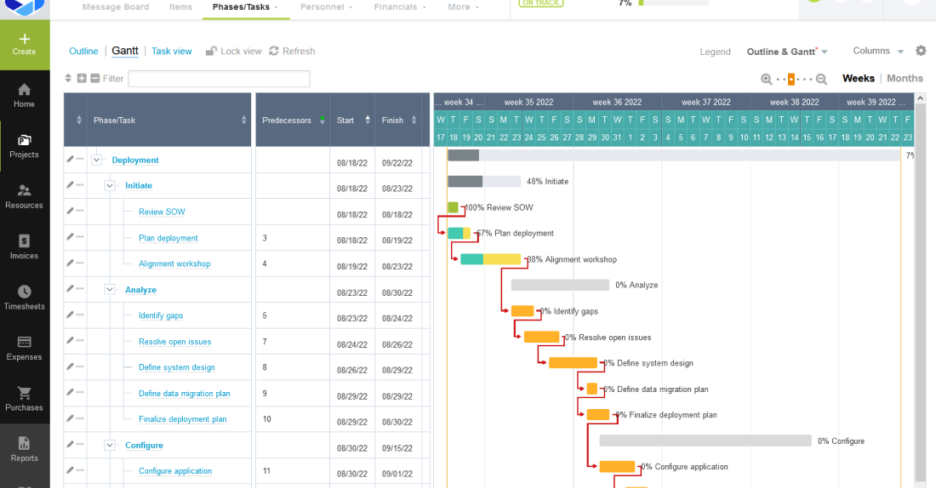Open Expenses in the sidebar

point(24,349)
